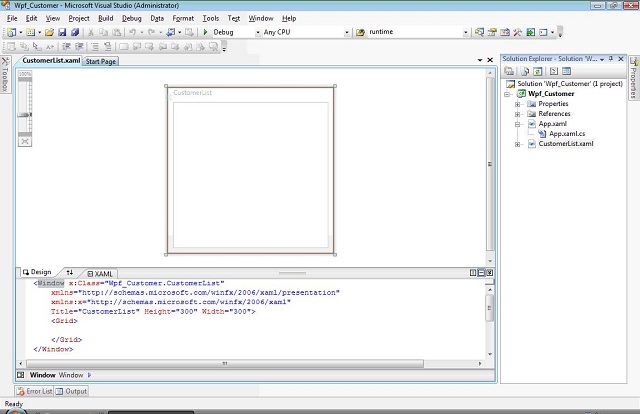Image resolution: width=640 pixels, height=414 pixels.
Task: Open the Project menu
Action: click(79, 18)
